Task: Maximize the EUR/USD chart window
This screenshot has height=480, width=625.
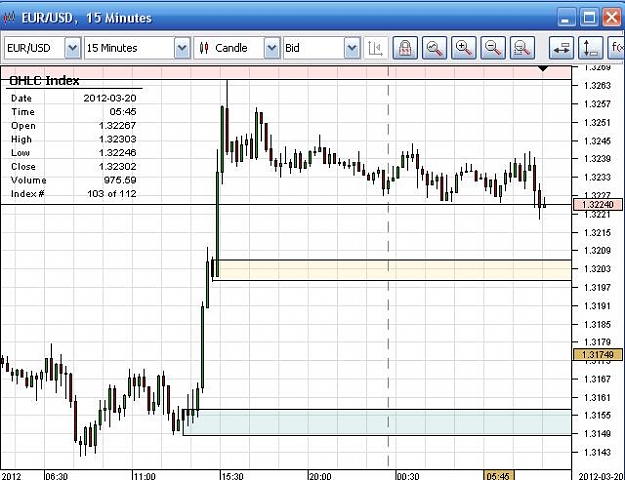Action: (x=589, y=18)
